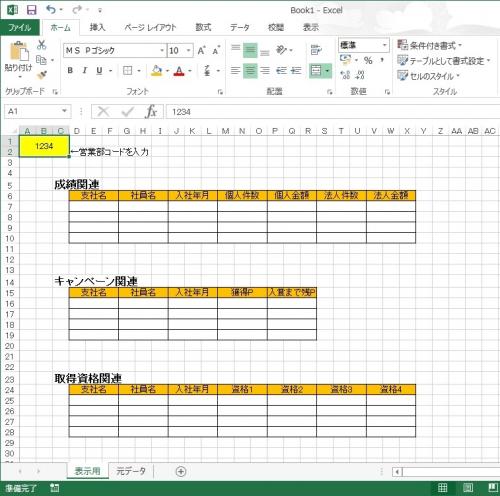Open 条件付き書式 menu button
This screenshot has height=496, width=500.
pyautogui.click(x=430, y=45)
